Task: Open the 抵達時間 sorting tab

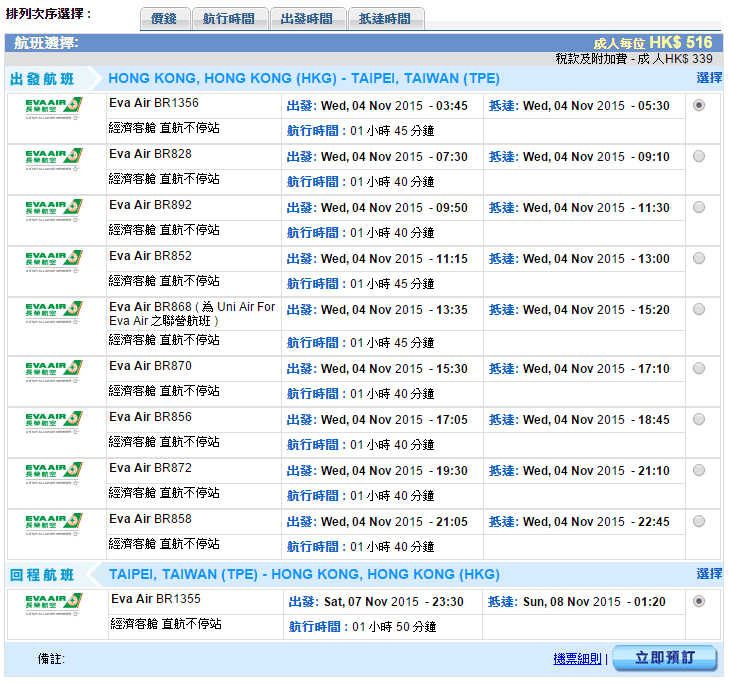Action: click(385, 19)
